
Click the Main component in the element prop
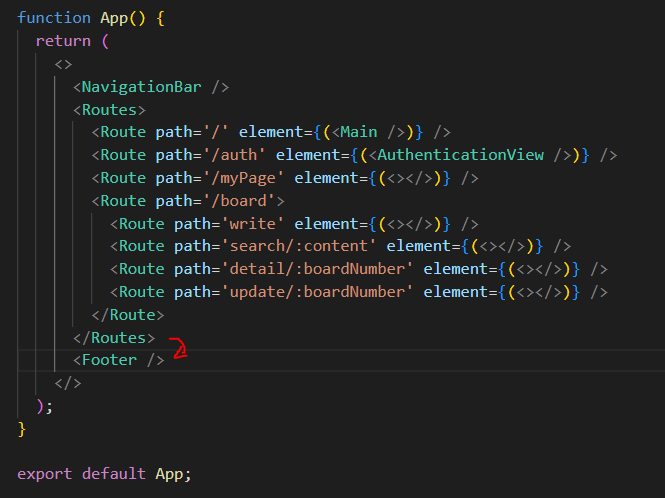point(358,132)
